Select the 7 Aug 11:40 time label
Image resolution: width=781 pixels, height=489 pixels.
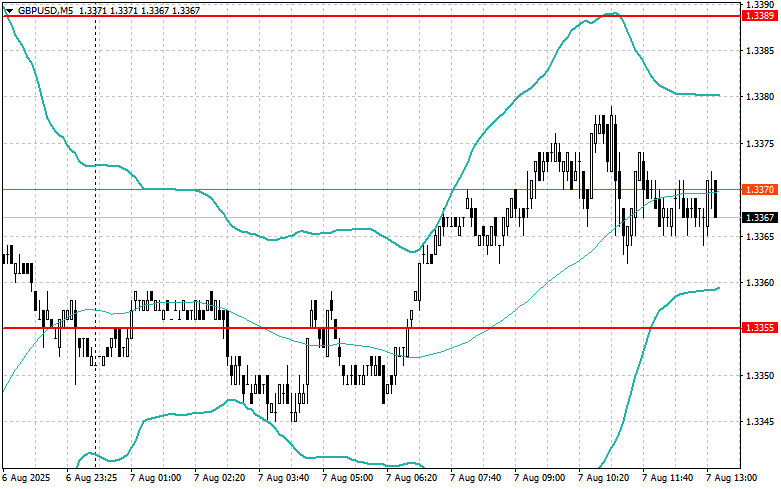pyautogui.click(x=667, y=478)
